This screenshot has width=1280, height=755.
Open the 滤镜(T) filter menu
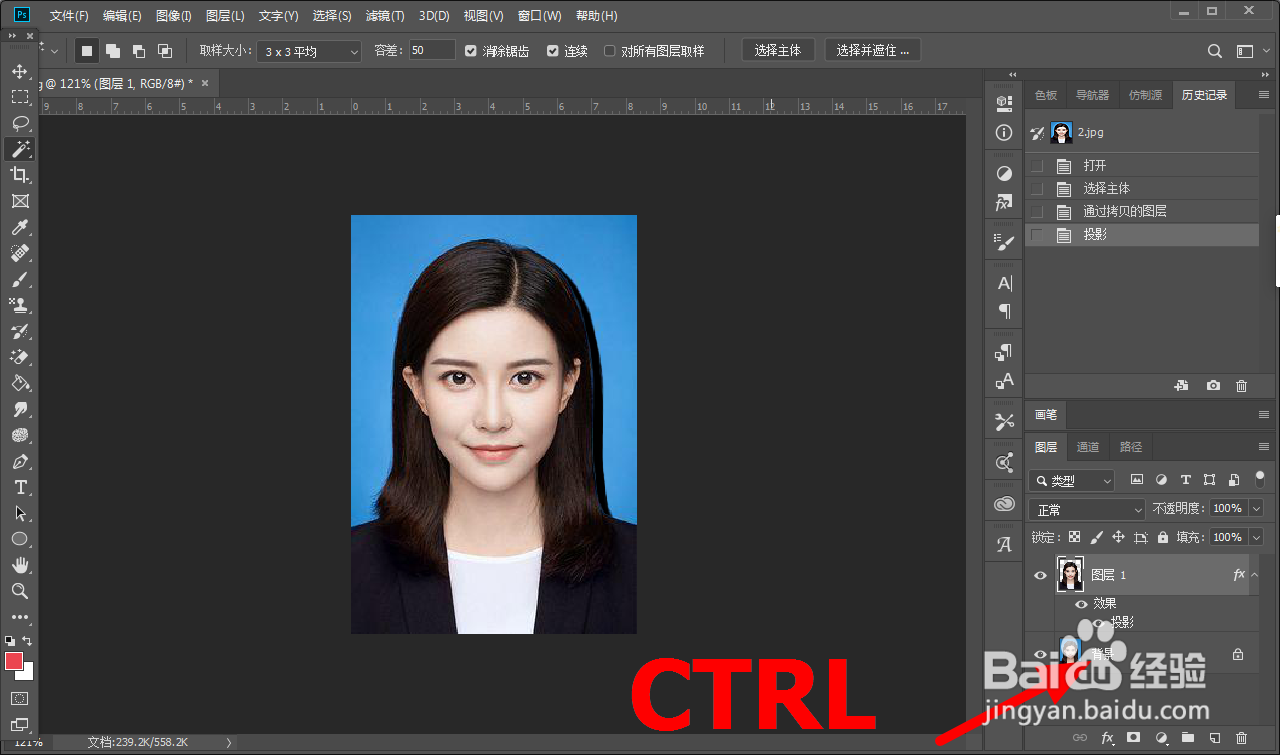click(x=385, y=16)
